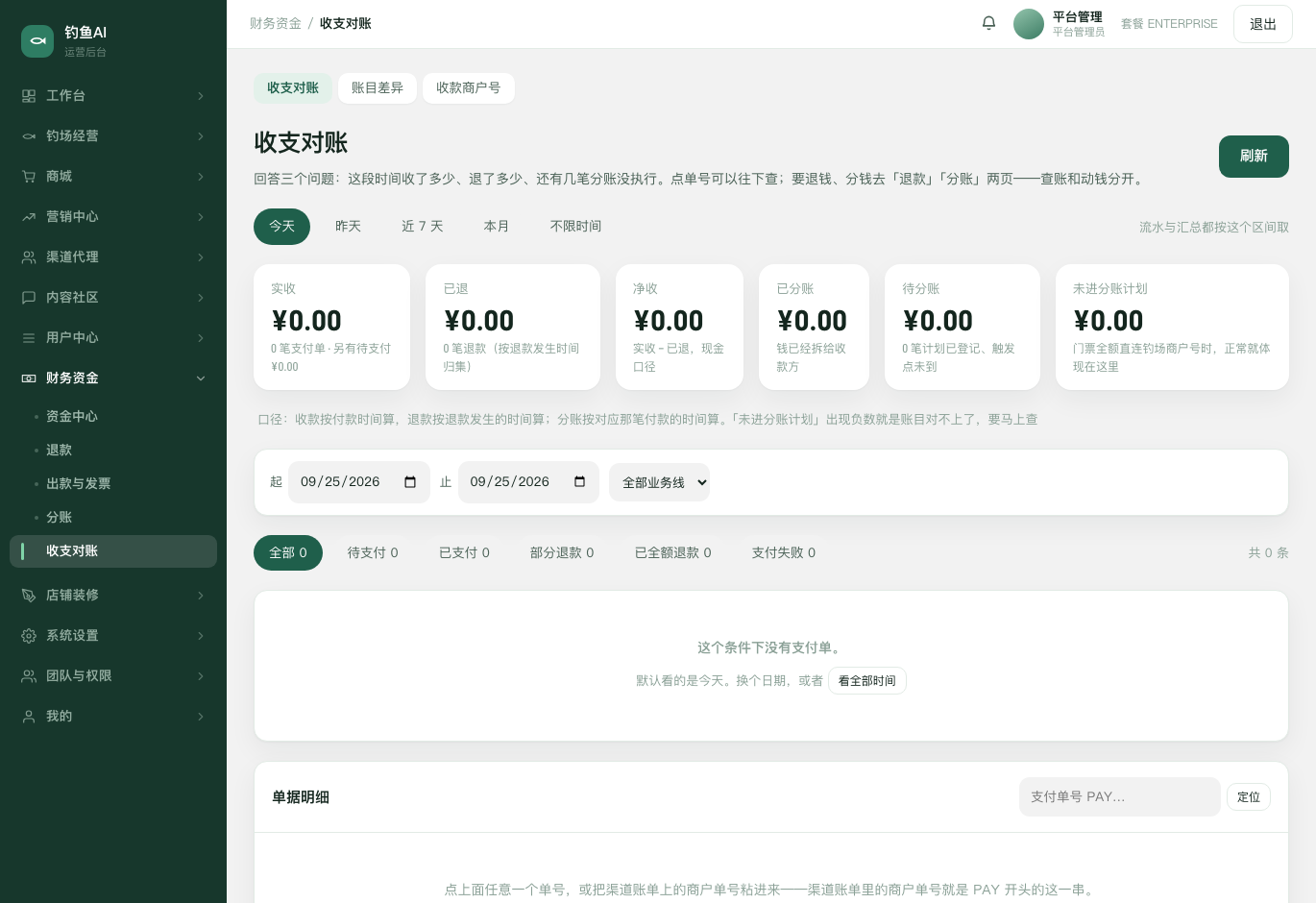
Task: Click the 刷新 button
Action: point(1254,157)
